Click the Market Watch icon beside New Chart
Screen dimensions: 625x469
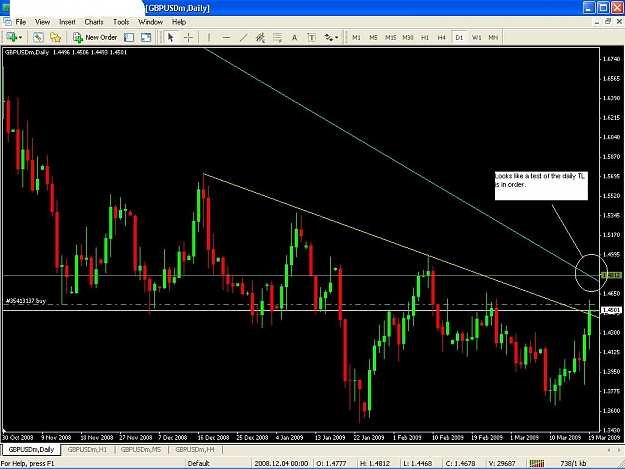(x=38, y=37)
